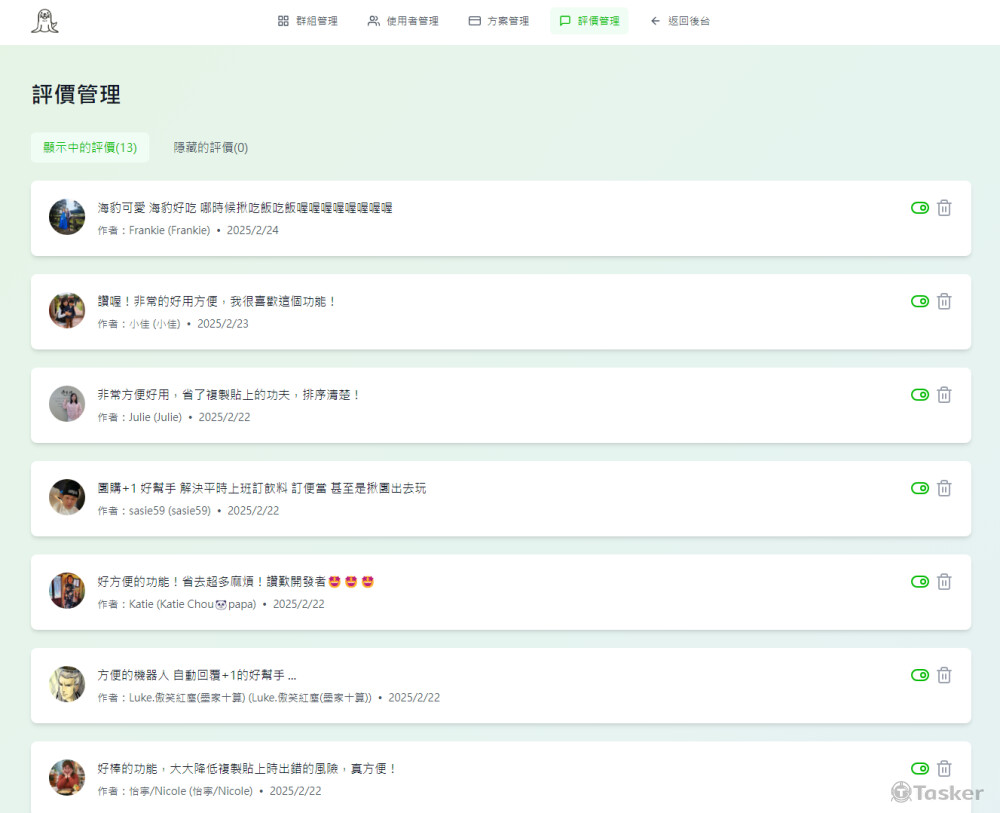Open 方案管理 in the navigation
The image size is (1000, 813).
(499, 21)
